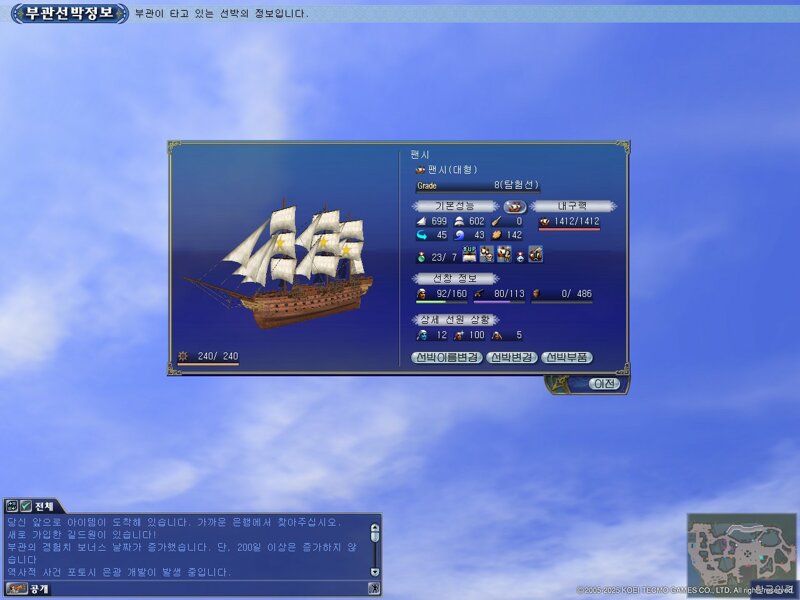800x600 pixels.
Task: Click the crew icon beside value 5
Action: click(x=496, y=335)
